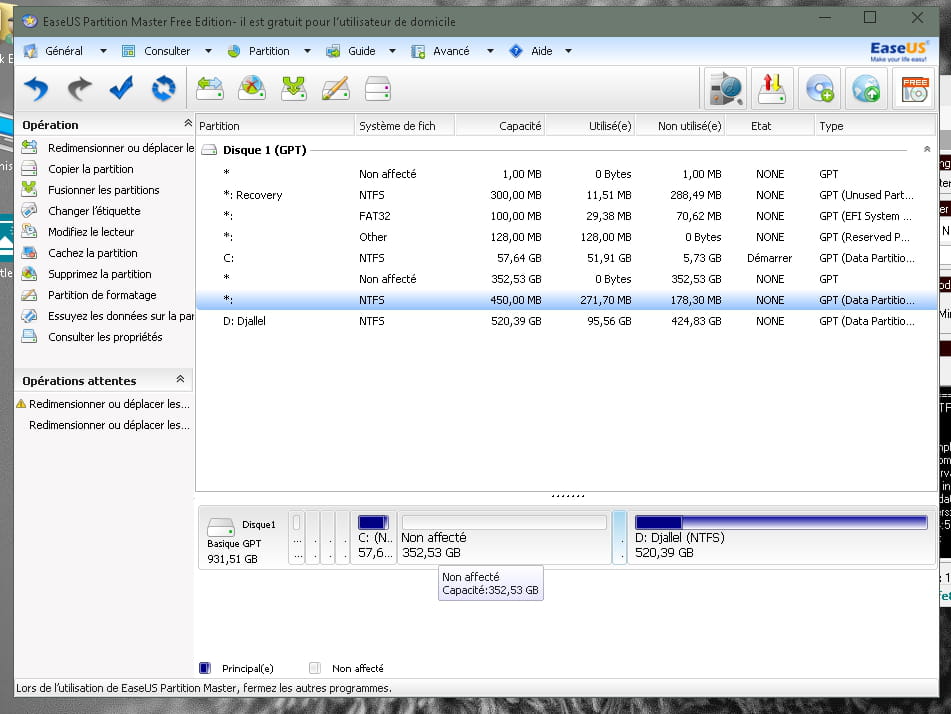Select Cachez la partition operation
This screenshot has height=714, width=951.
pos(93,253)
